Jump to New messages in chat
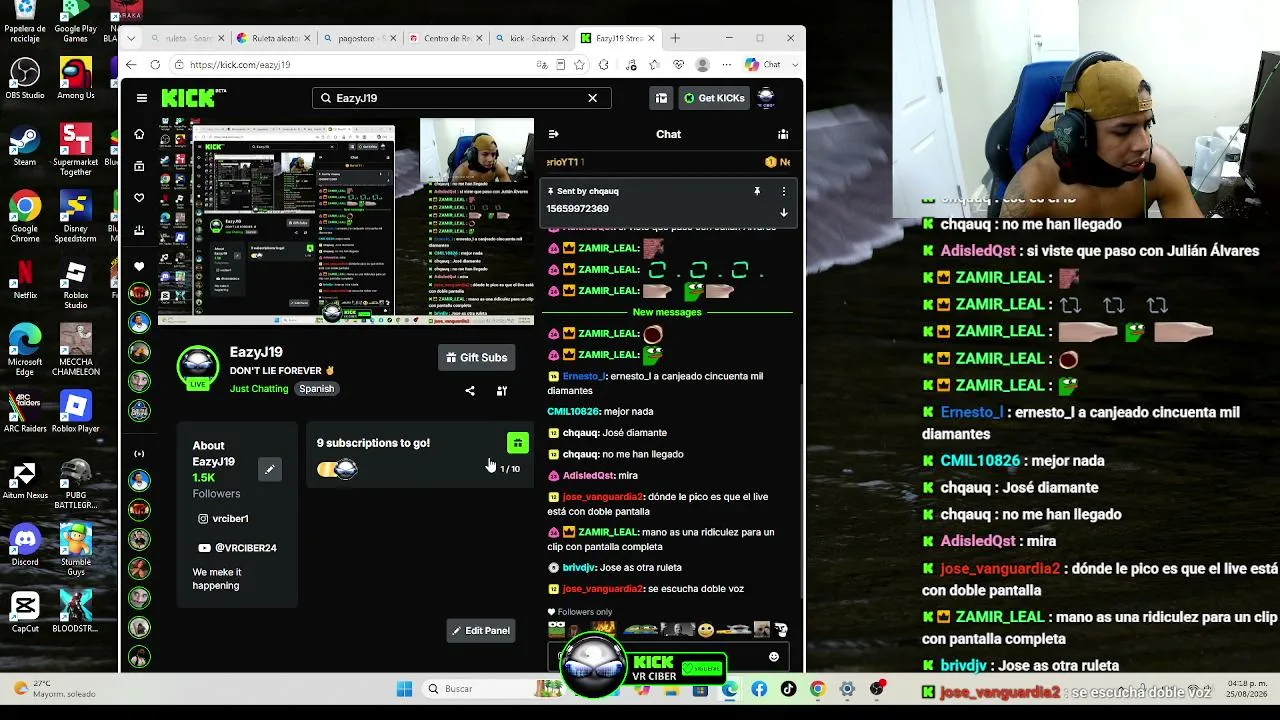The image size is (1280, 720). (x=667, y=312)
